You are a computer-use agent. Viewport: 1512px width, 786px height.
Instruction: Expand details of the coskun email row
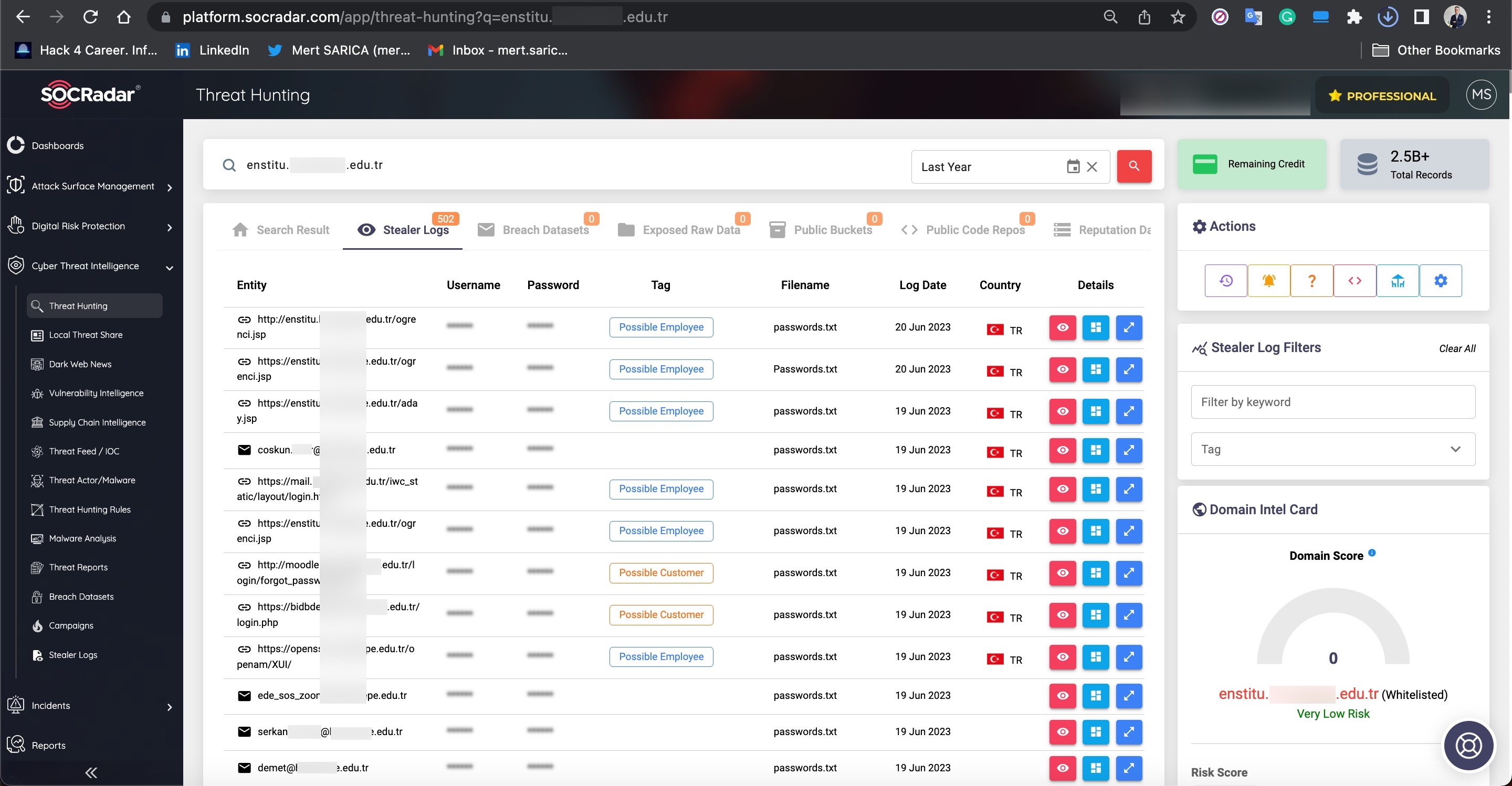pyautogui.click(x=1128, y=450)
